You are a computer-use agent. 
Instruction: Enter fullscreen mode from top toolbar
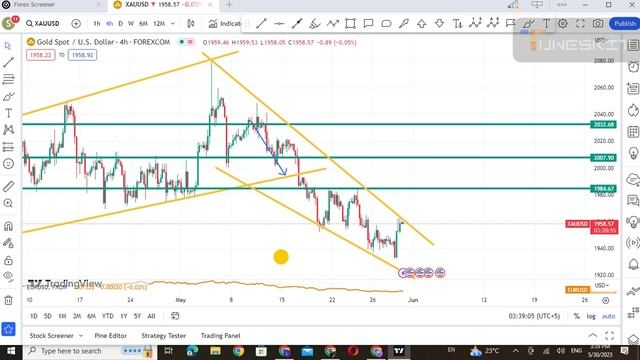[x=580, y=24]
